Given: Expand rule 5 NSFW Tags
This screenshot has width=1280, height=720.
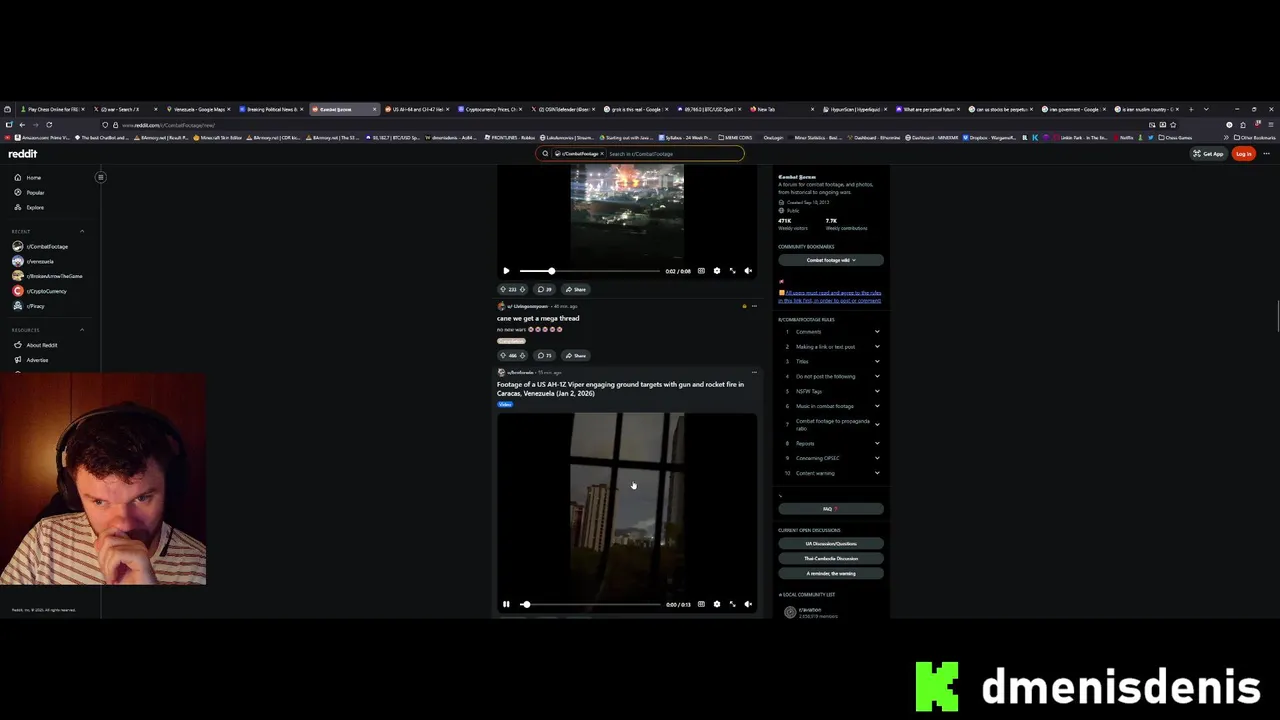Looking at the screenshot, I should tap(831, 391).
